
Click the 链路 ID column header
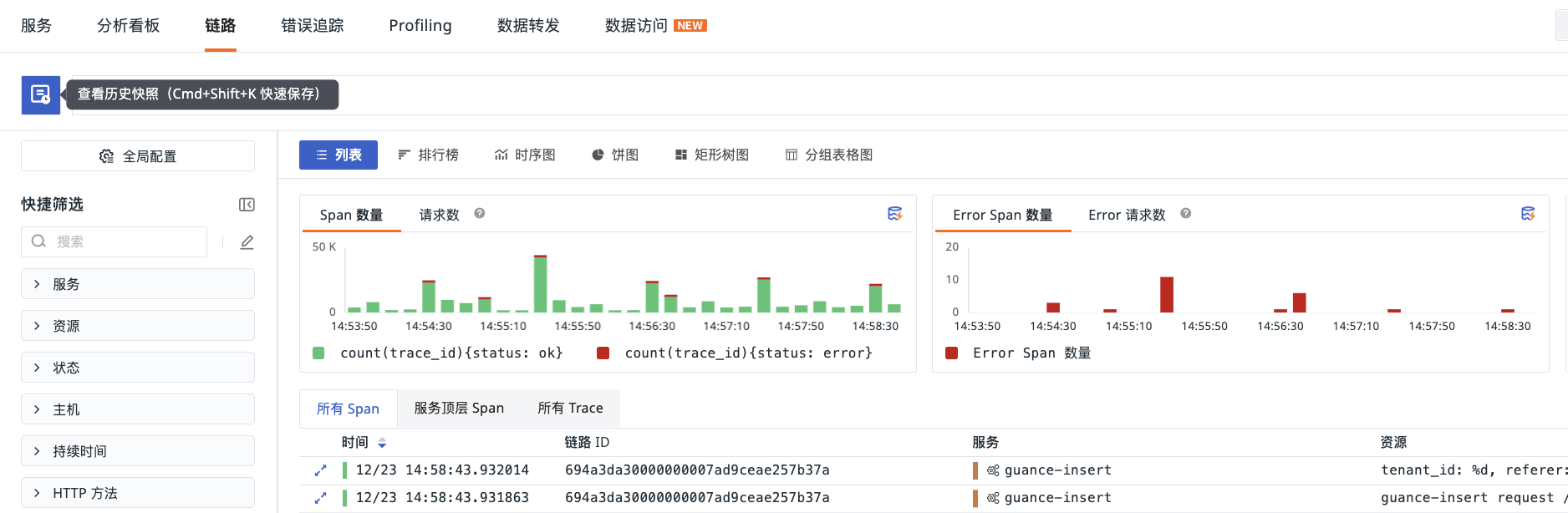[x=587, y=442]
